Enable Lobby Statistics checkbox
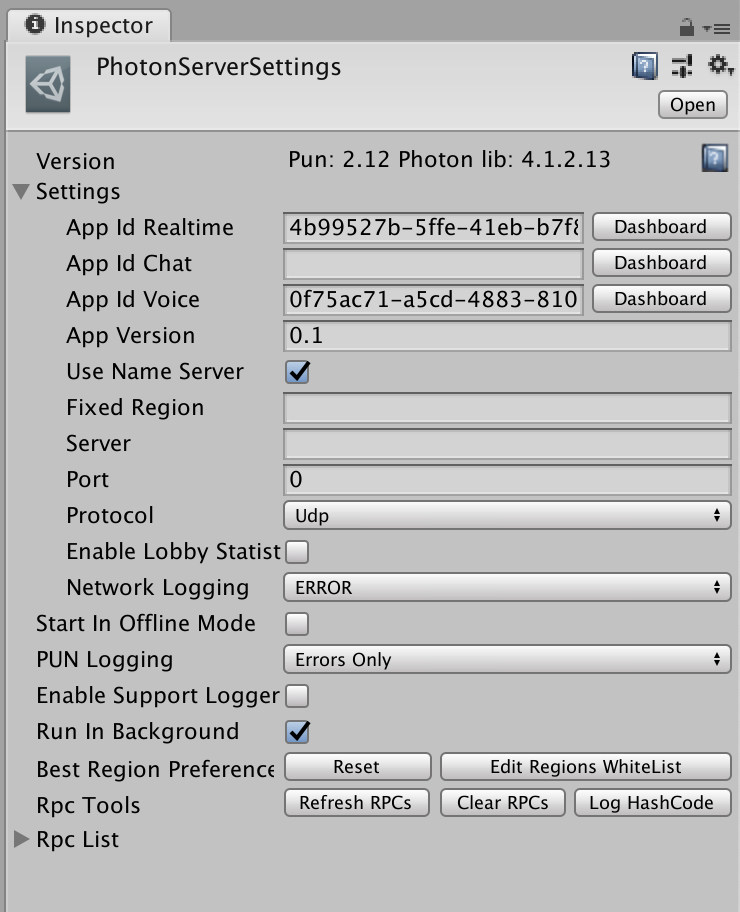Screen dimensions: 740x912 (x=297, y=552)
